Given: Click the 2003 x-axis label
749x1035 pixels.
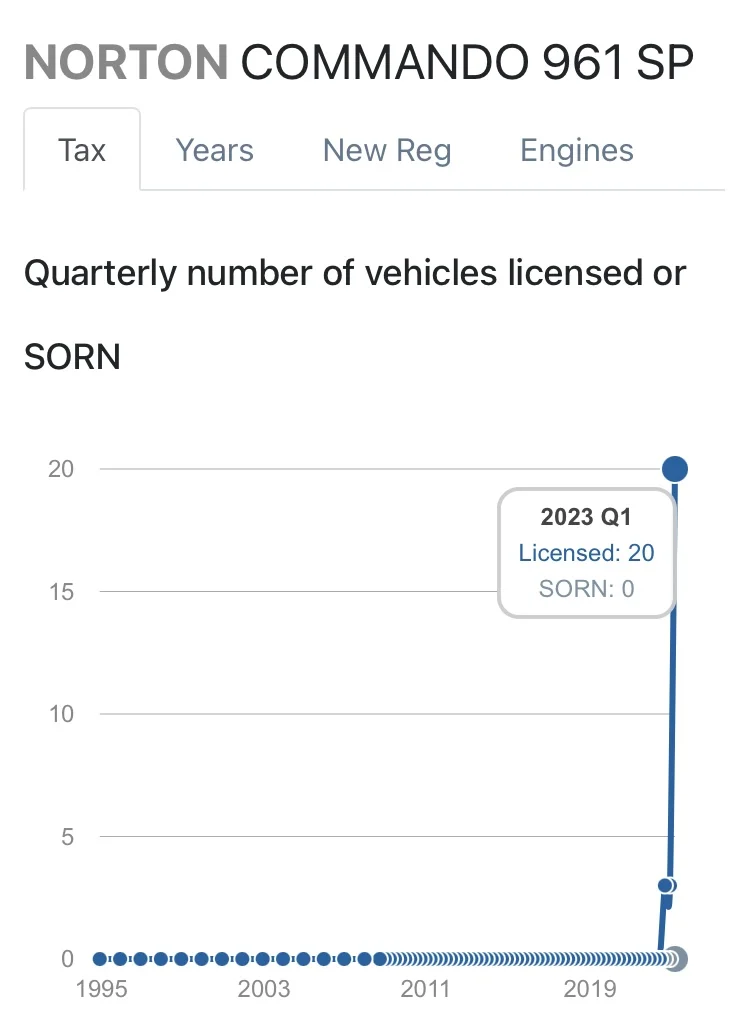Looking at the screenshot, I should pos(263,989).
